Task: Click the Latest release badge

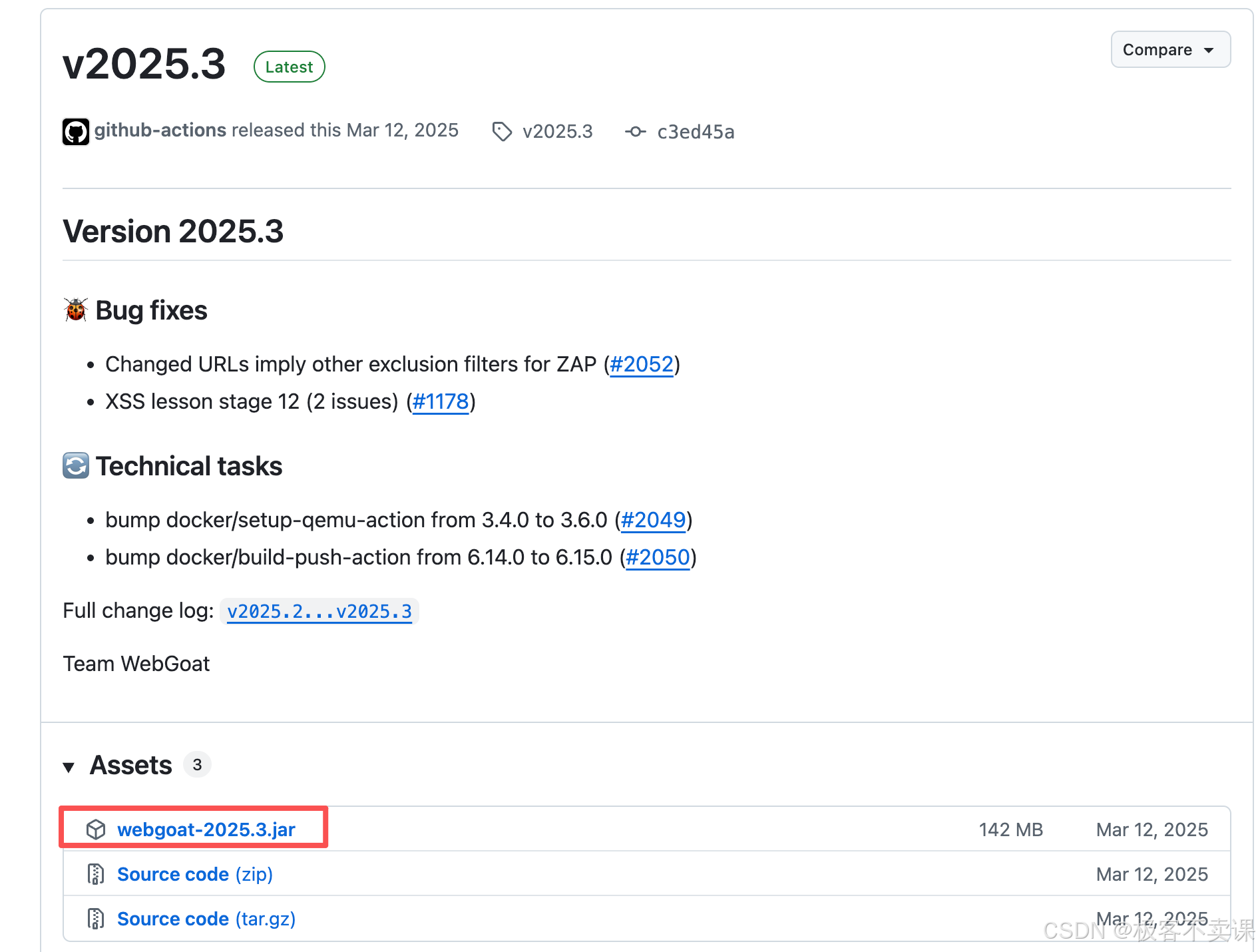Action: coord(290,67)
